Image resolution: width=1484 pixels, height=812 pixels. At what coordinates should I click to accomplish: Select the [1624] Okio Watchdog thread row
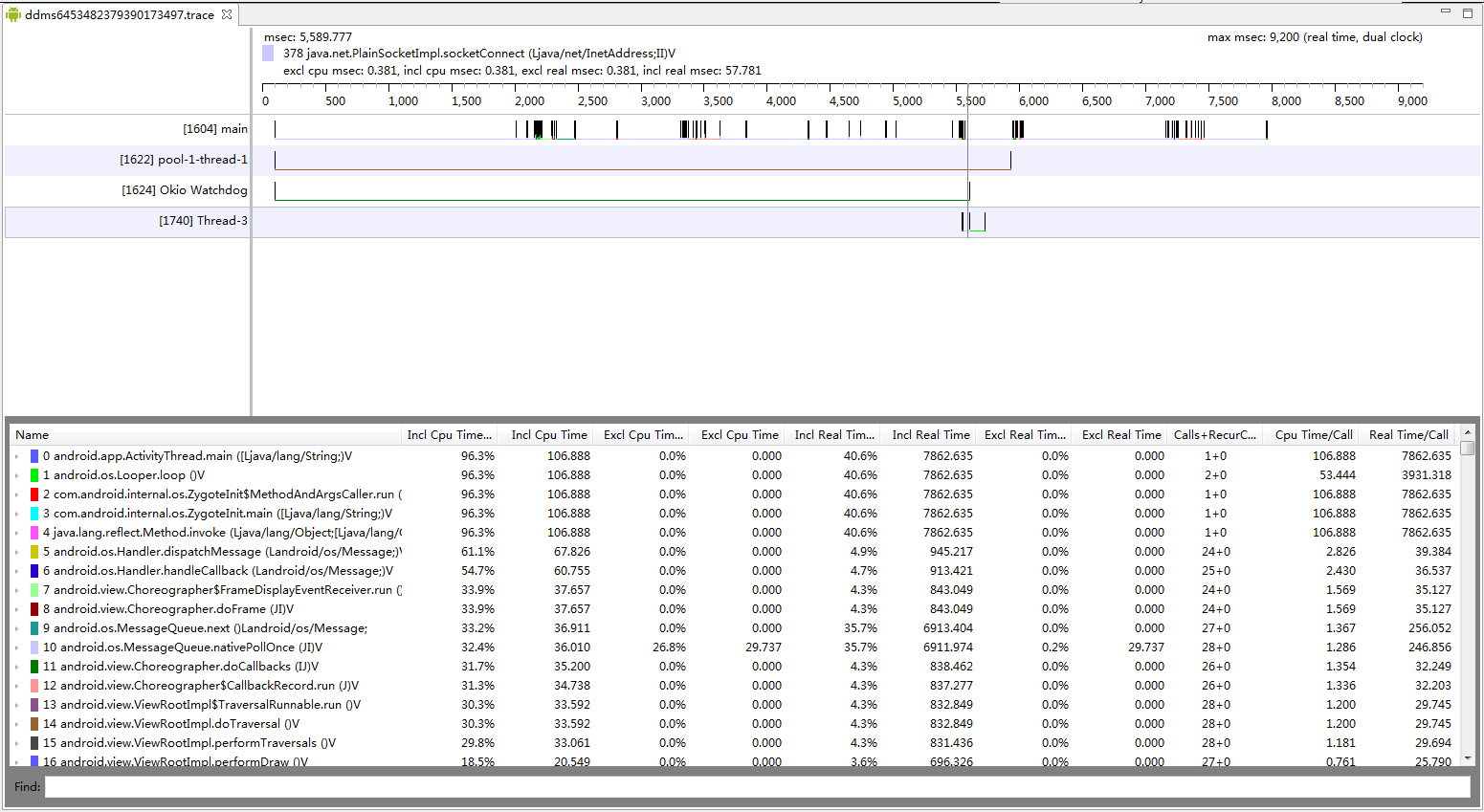tap(742, 190)
